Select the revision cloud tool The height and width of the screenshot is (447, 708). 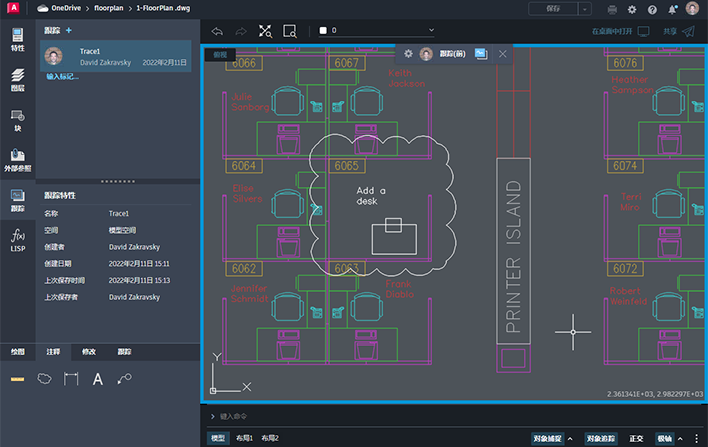pos(44,379)
